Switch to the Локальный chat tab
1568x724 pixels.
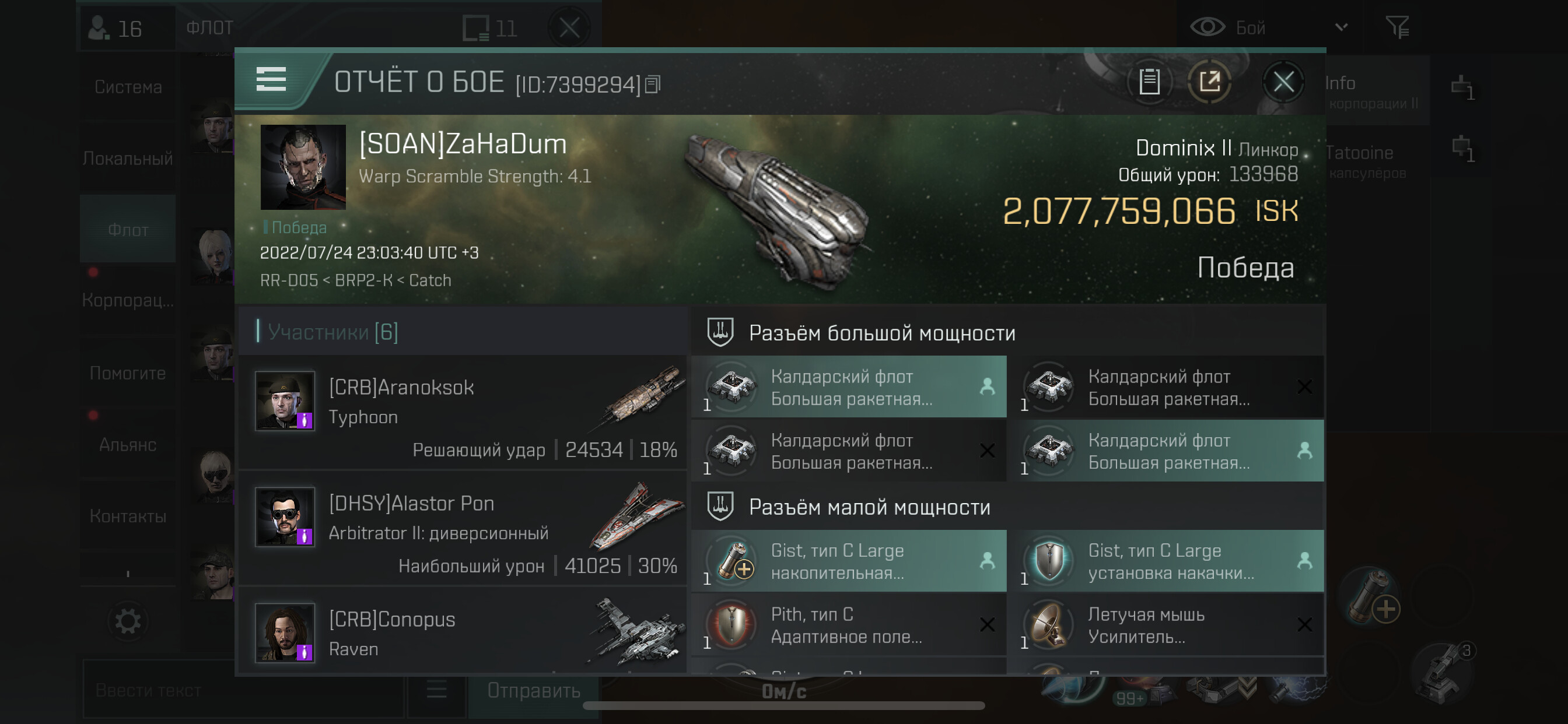(128, 158)
